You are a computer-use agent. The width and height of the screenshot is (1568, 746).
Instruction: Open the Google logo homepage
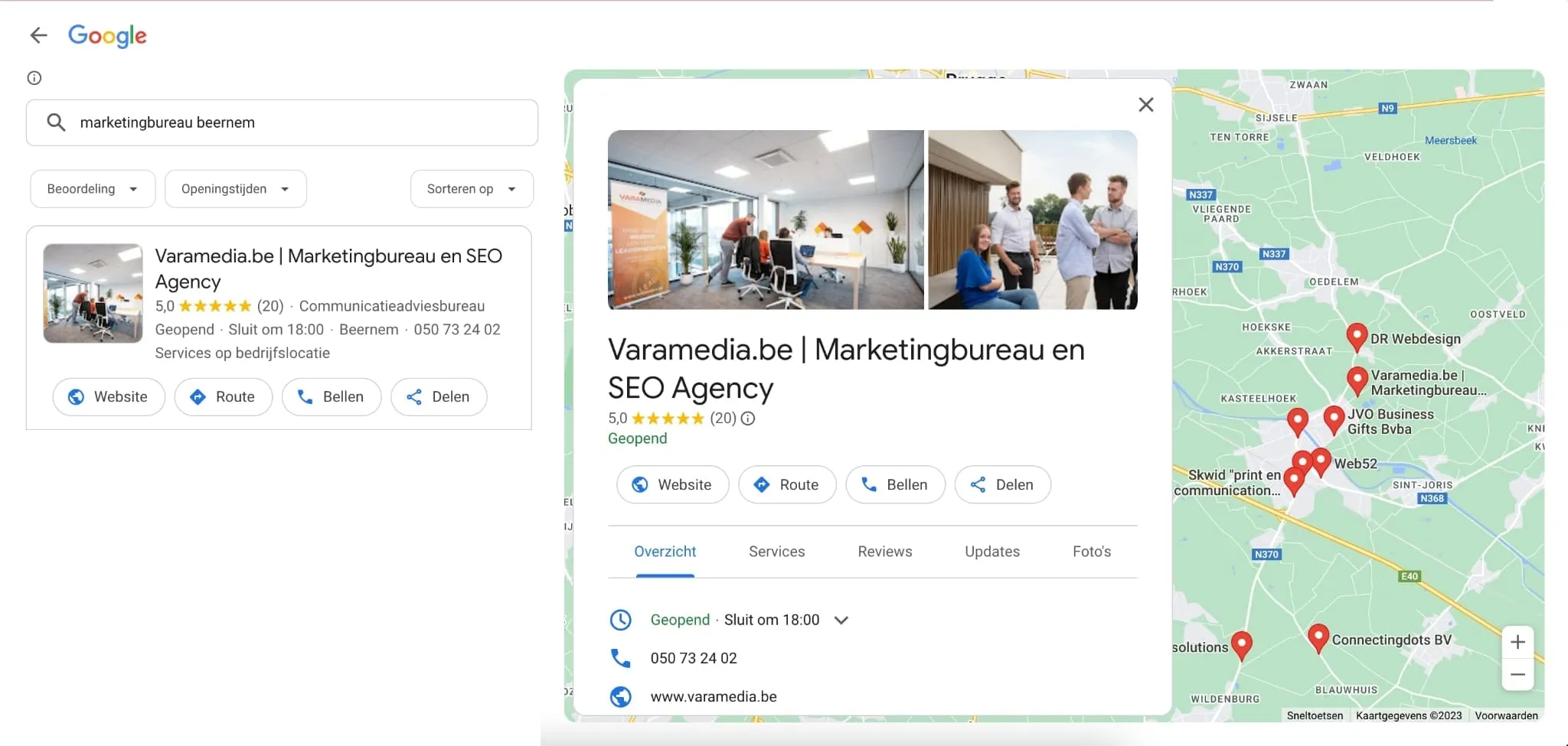(x=107, y=35)
